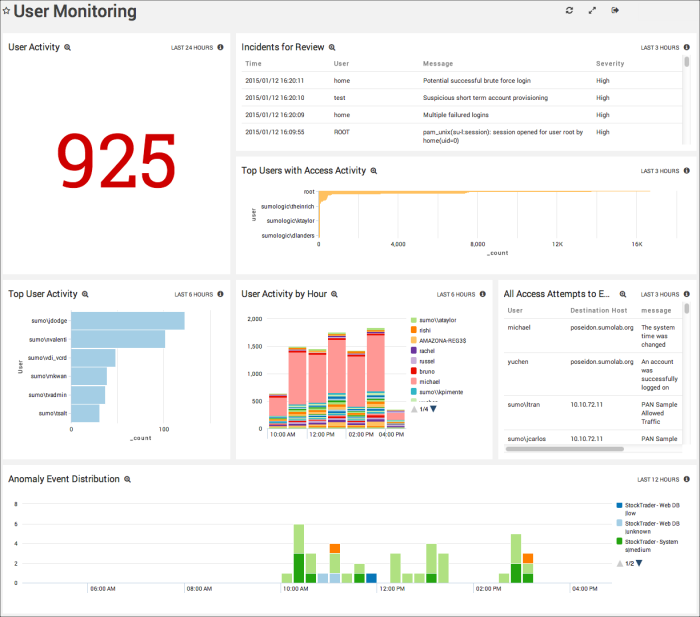Refresh the dashboard with the reload icon

click(569, 11)
